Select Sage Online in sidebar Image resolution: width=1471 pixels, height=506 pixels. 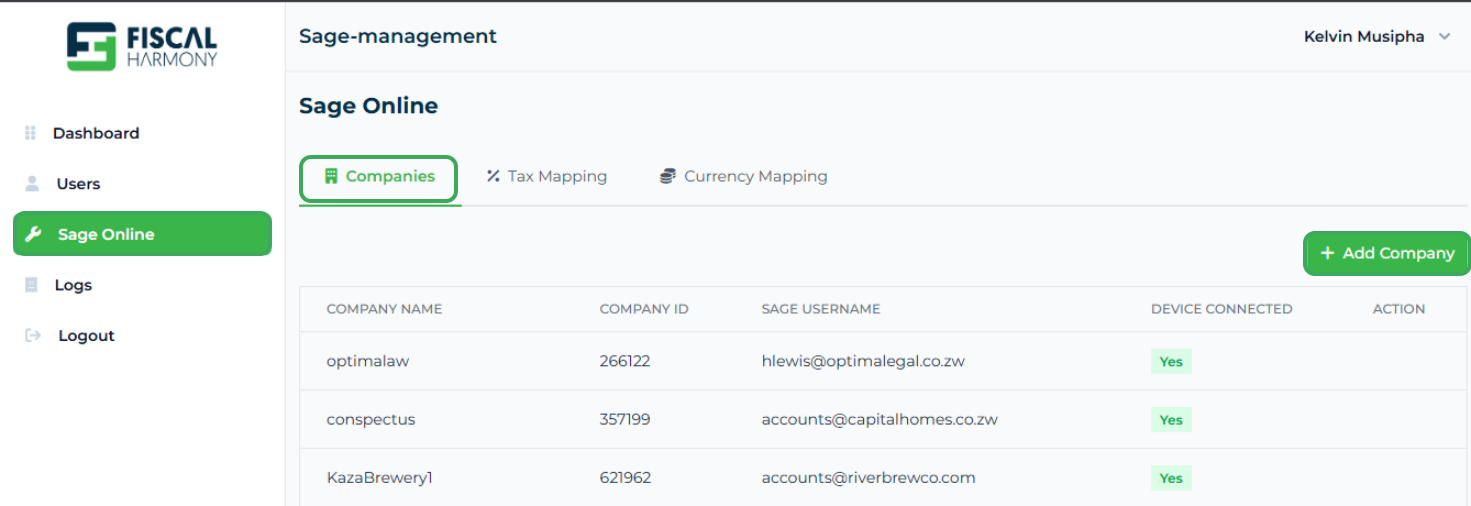[142, 234]
